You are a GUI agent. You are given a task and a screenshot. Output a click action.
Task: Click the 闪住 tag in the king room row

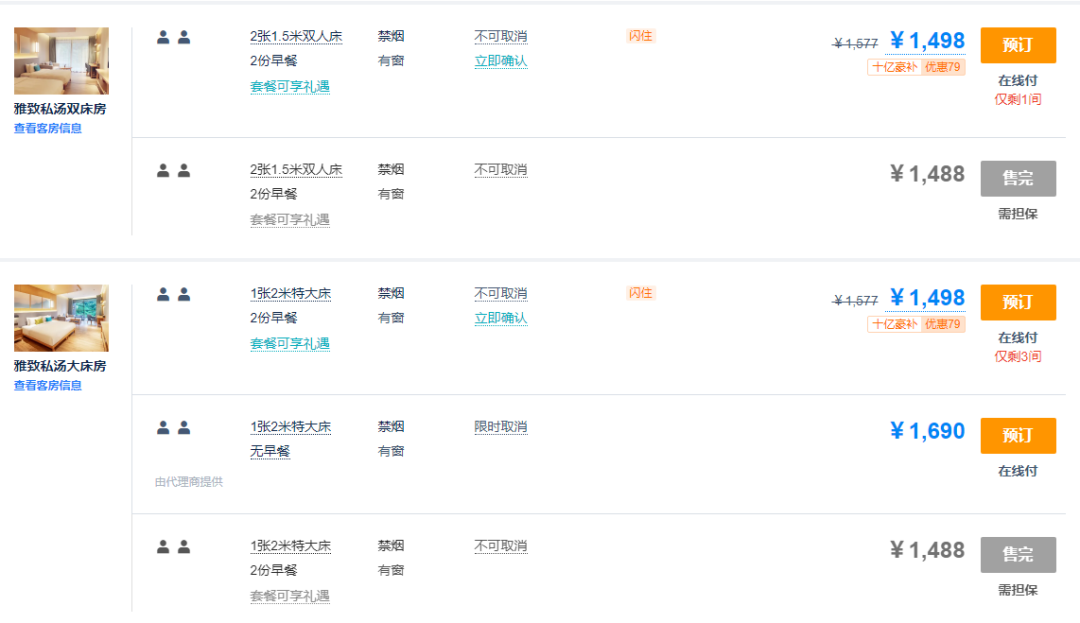pyautogui.click(x=641, y=293)
